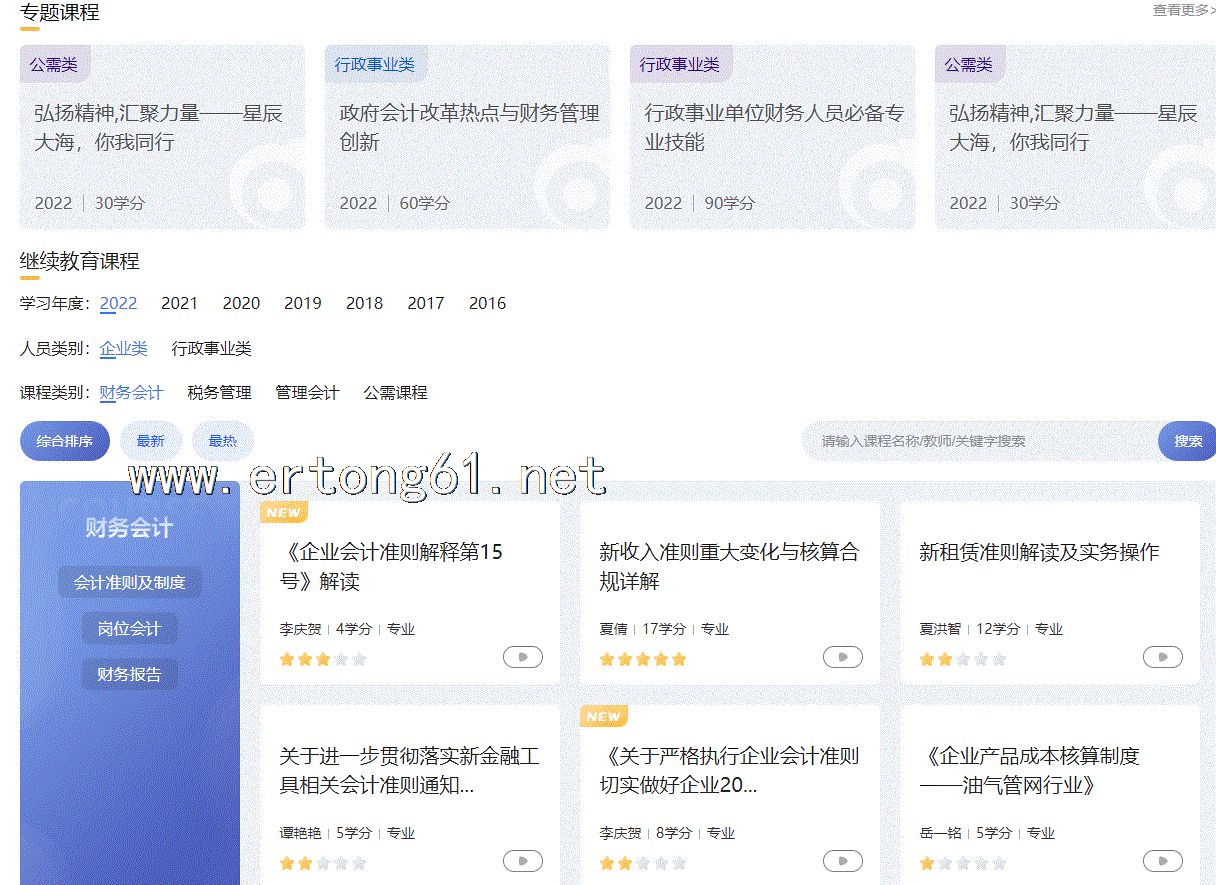Sort courses by 最新
This screenshot has height=885, width=1216.
point(150,441)
